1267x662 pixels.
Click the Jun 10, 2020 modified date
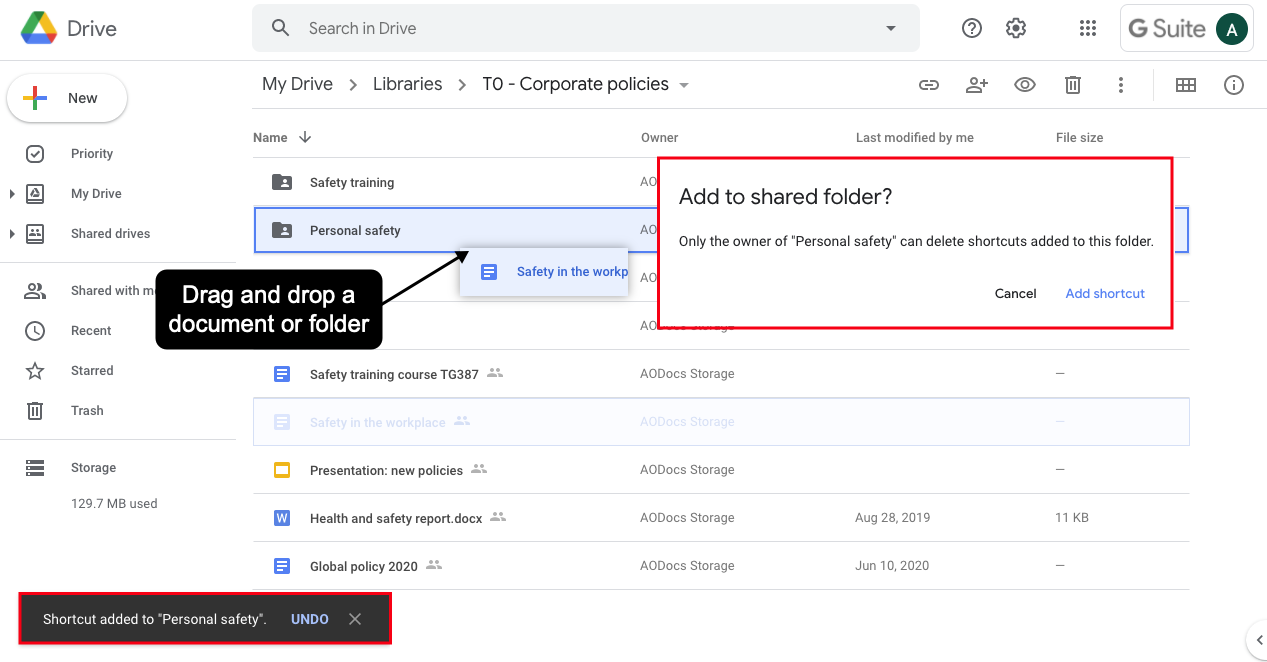pyautogui.click(x=892, y=566)
